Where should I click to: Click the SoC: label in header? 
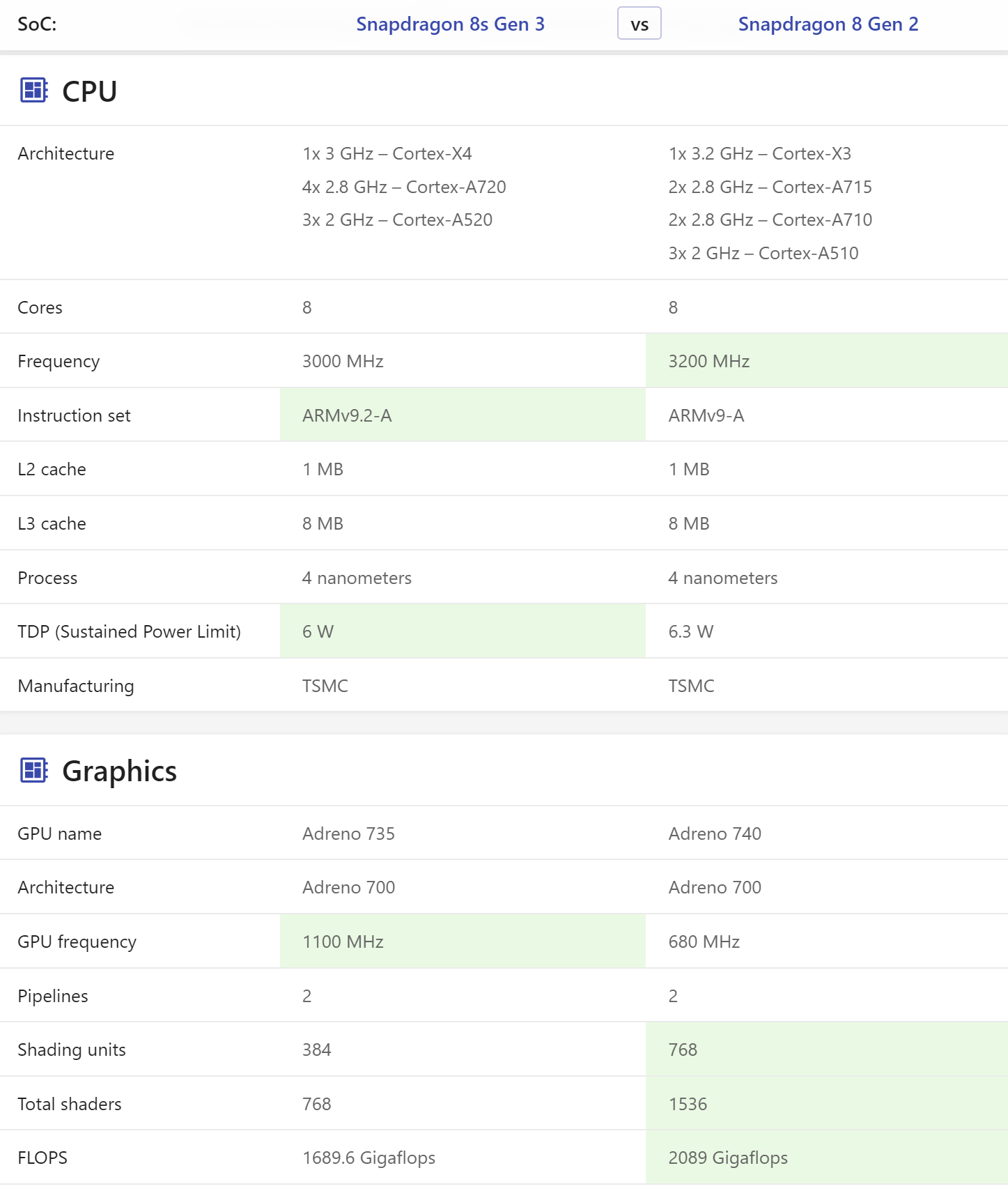(x=37, y=24)
